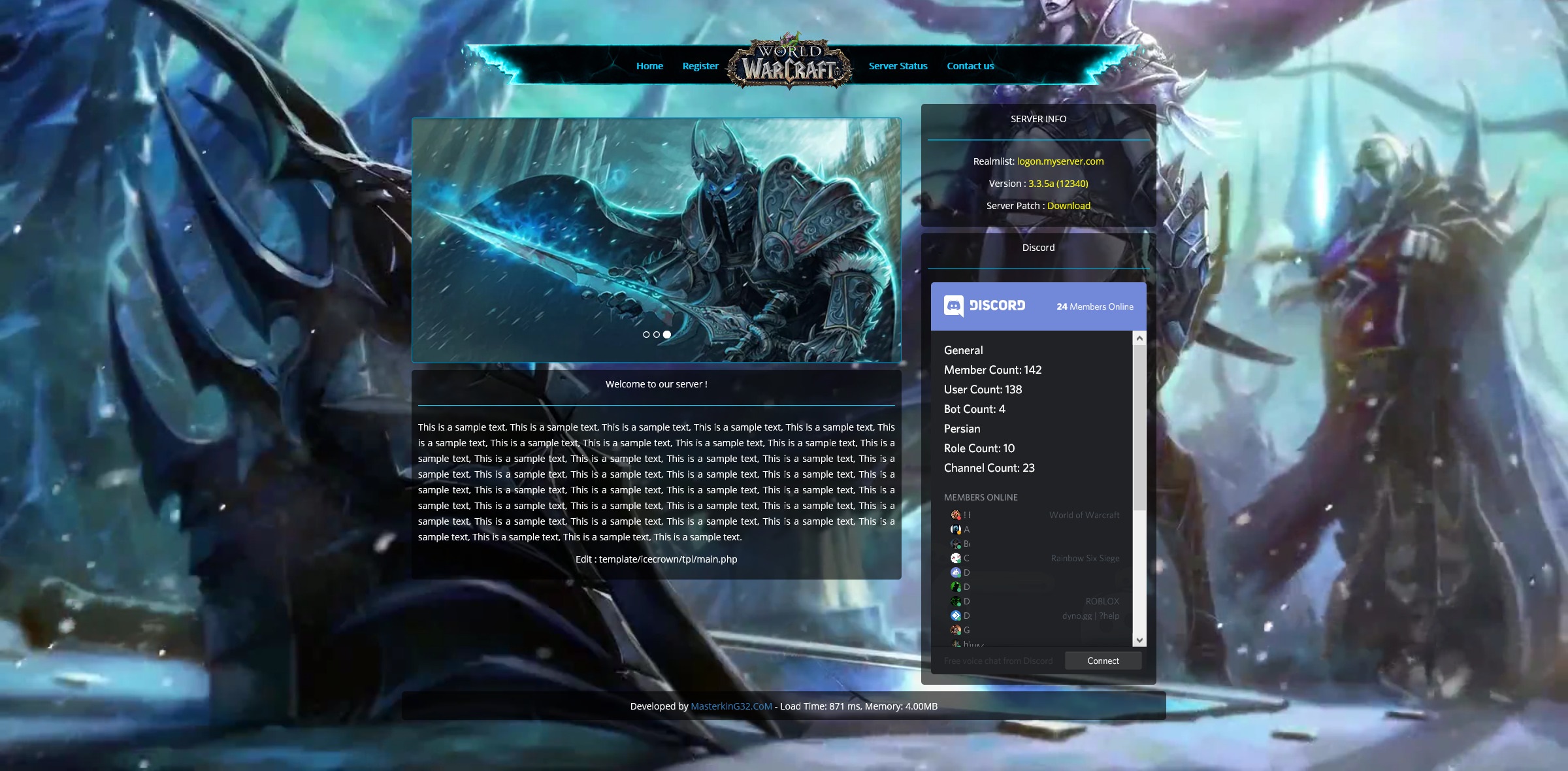
Task: Toggle Discord Members Online section
Action: coord(981,497)
